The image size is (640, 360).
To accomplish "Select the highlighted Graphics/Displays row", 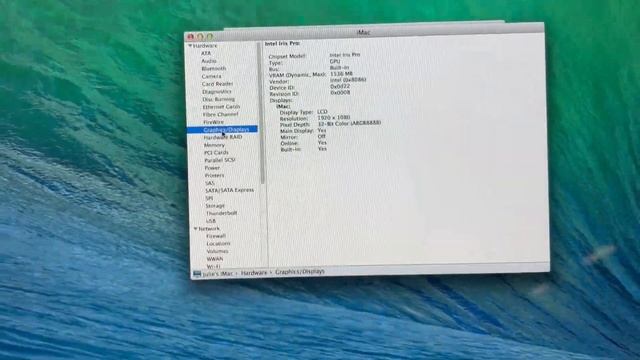I will point(222,129).
